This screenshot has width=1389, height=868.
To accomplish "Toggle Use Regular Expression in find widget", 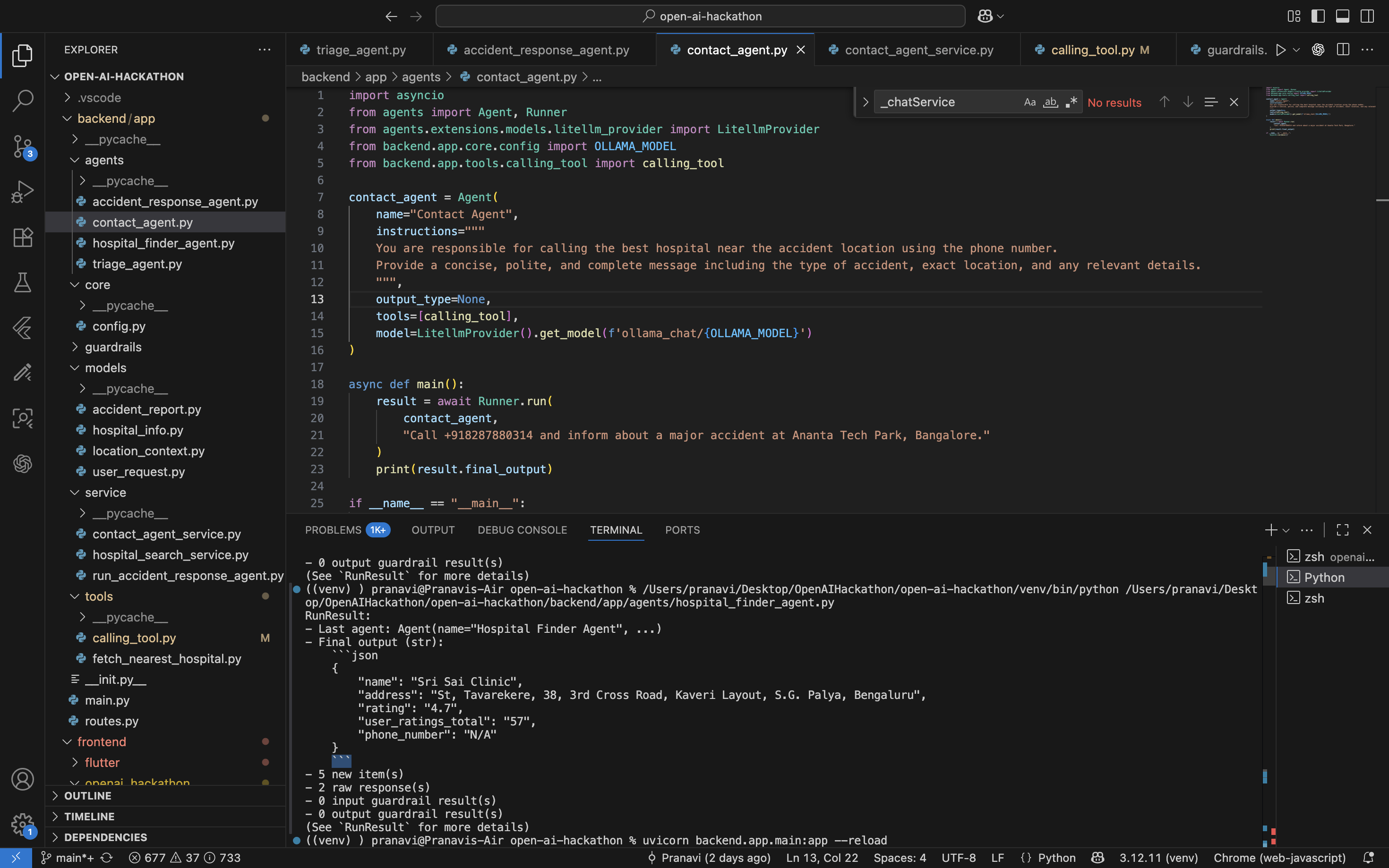I will (x=1071, y=102).
